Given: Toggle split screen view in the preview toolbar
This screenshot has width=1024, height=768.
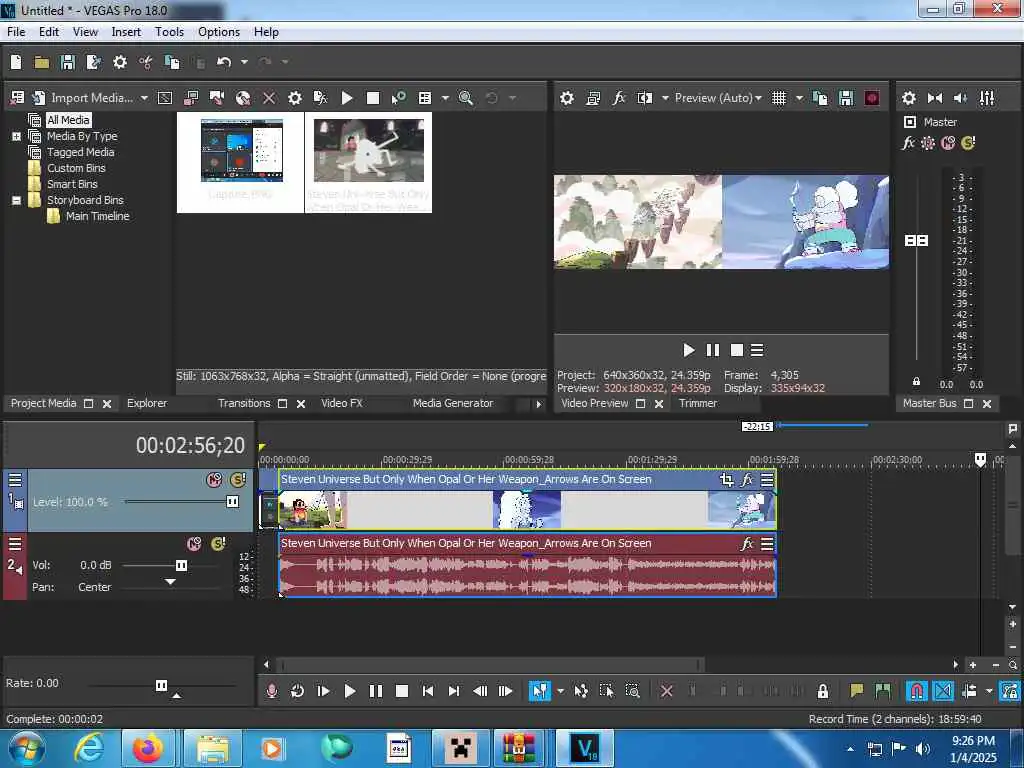Looking at the screenshot, I should (645, 98).
